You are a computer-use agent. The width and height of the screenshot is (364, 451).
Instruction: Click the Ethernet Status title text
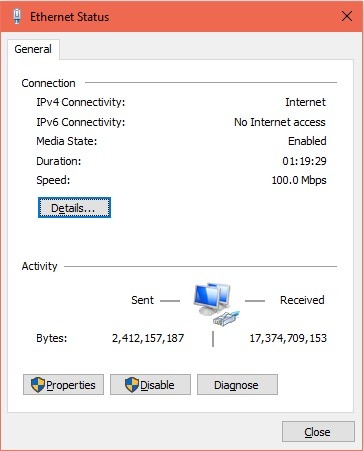pos(70,17)
